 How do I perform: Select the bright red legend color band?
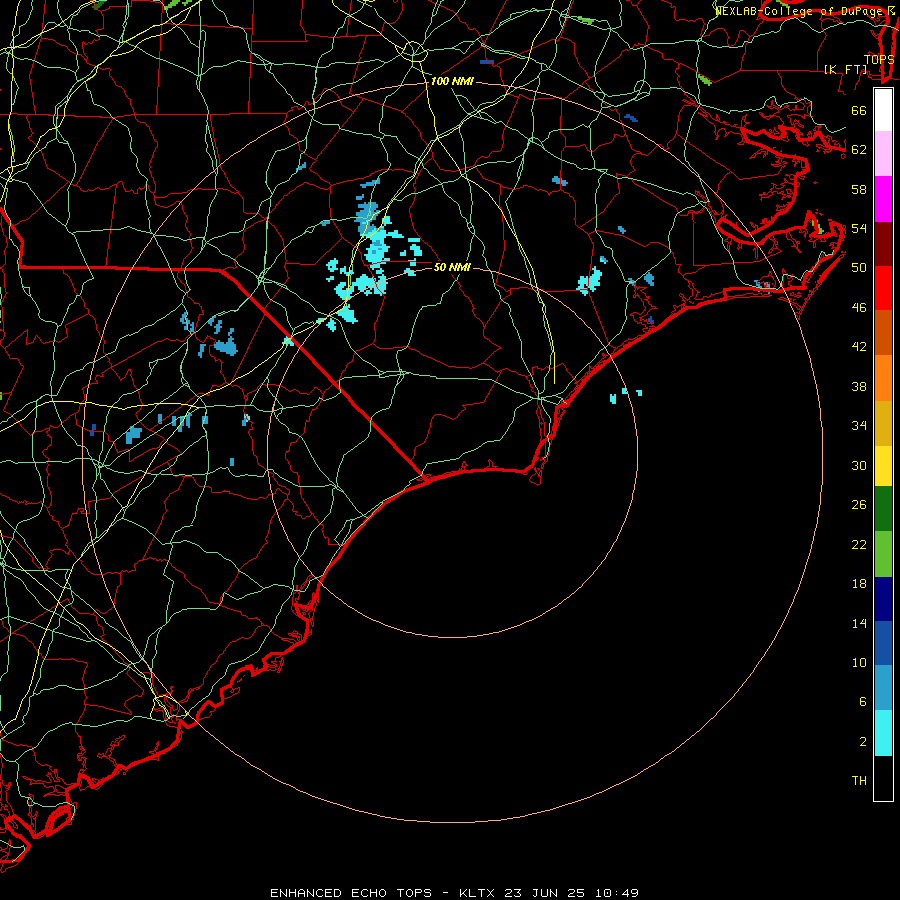[883, 288]
